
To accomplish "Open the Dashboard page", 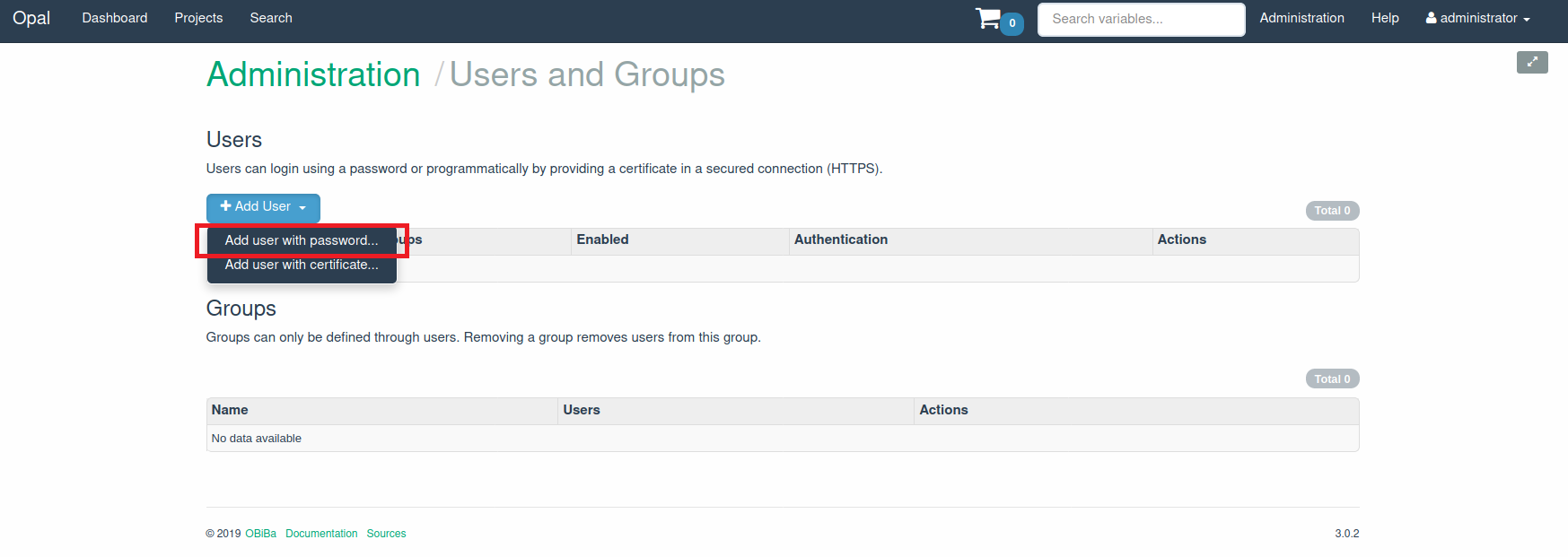I will point(115,18).
